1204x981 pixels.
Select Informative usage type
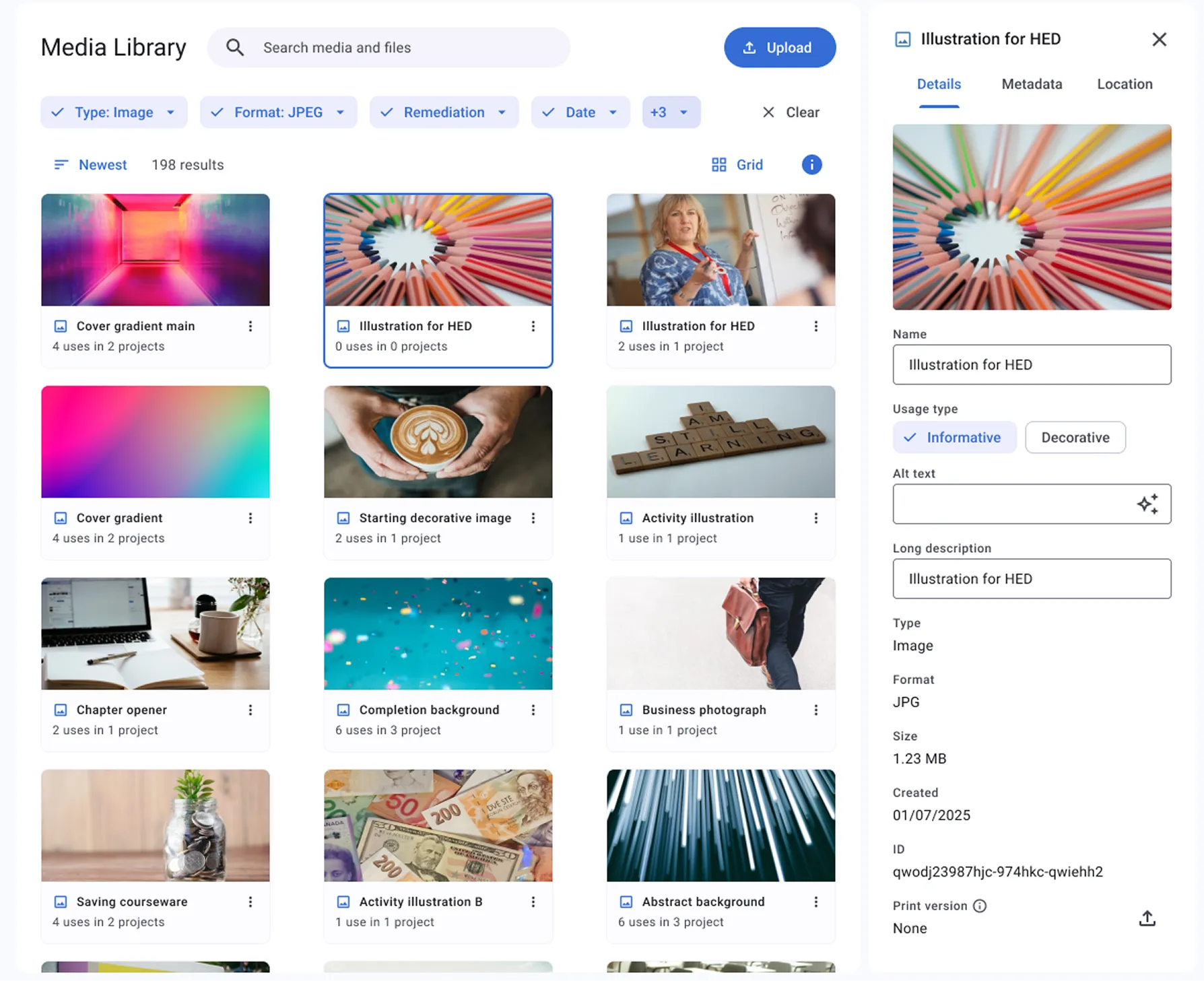tap(954, 438)
